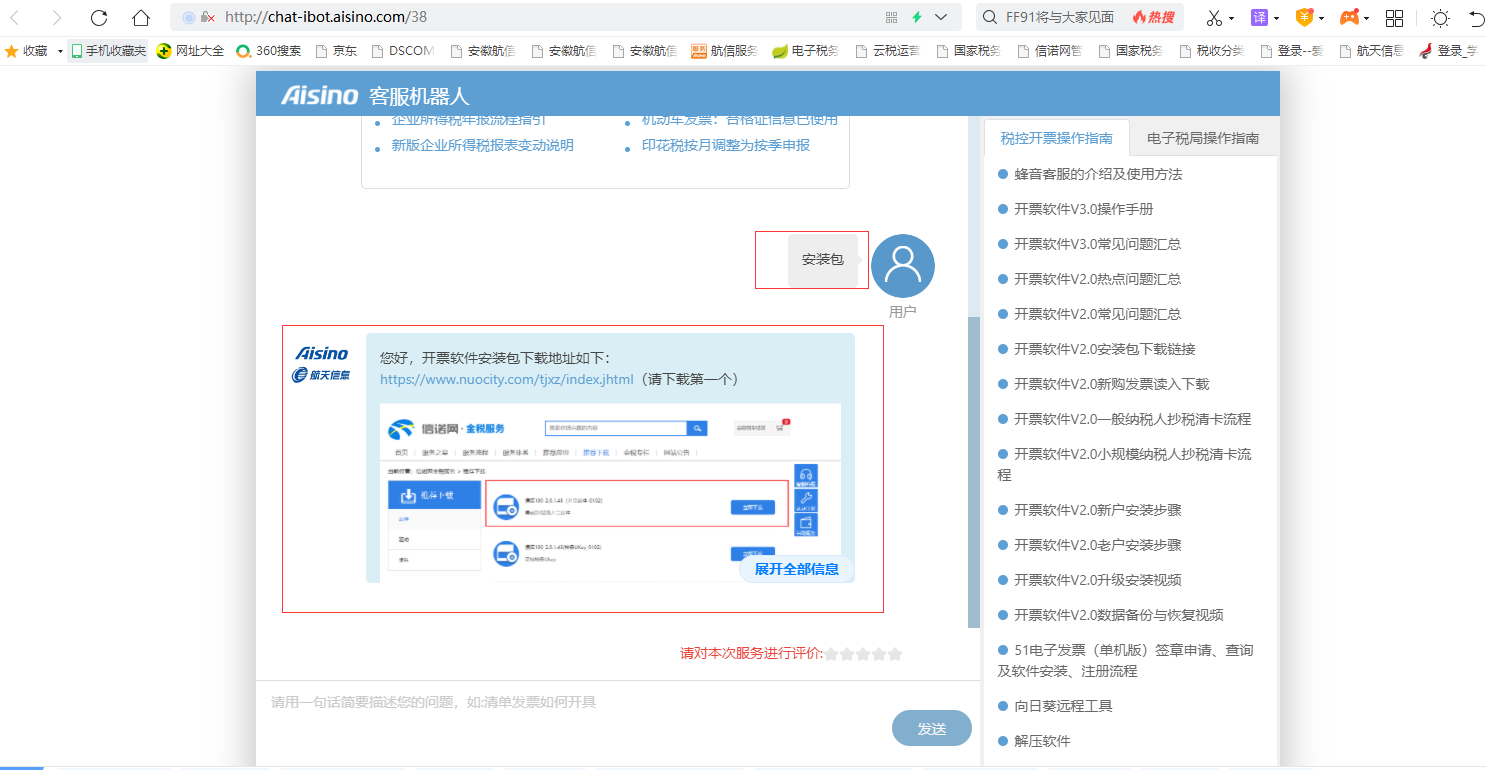Expand the address bar history dropdown
The width and height of the screenshot is (1486, 770).
pyautogui.click(x=941, y=17)
